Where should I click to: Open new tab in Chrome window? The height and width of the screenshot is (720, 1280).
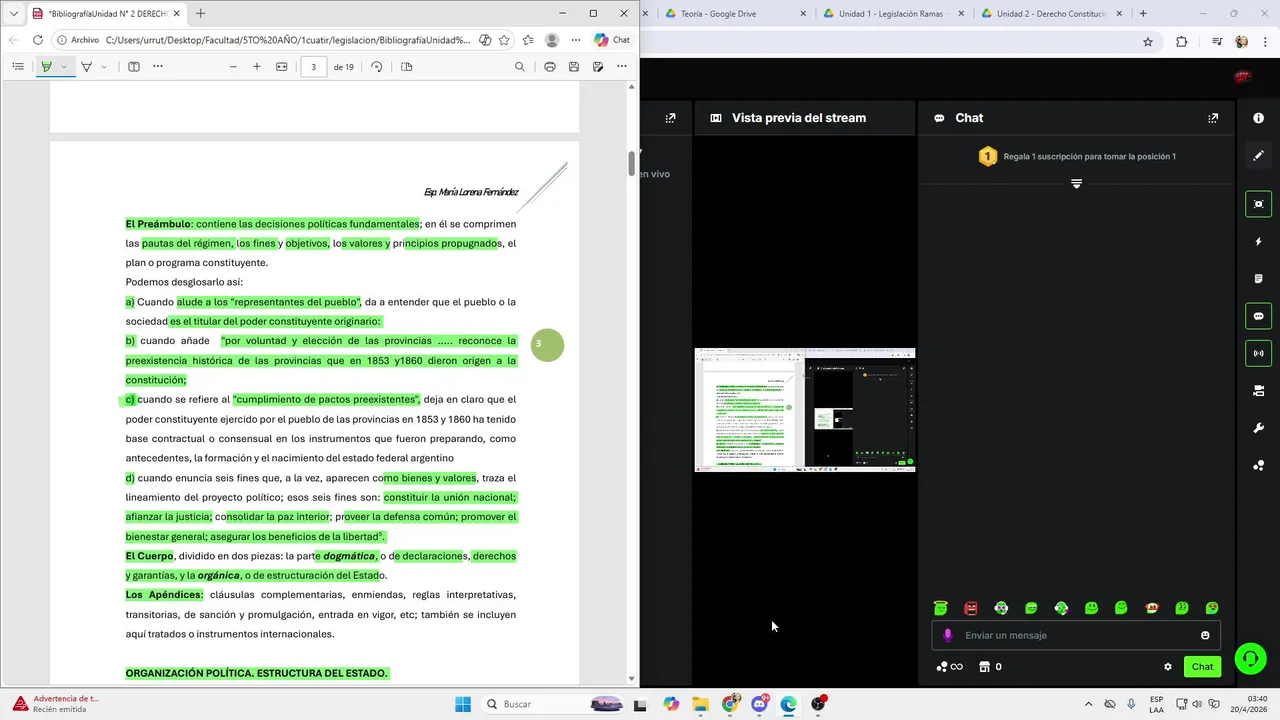tap(1143, 14)
